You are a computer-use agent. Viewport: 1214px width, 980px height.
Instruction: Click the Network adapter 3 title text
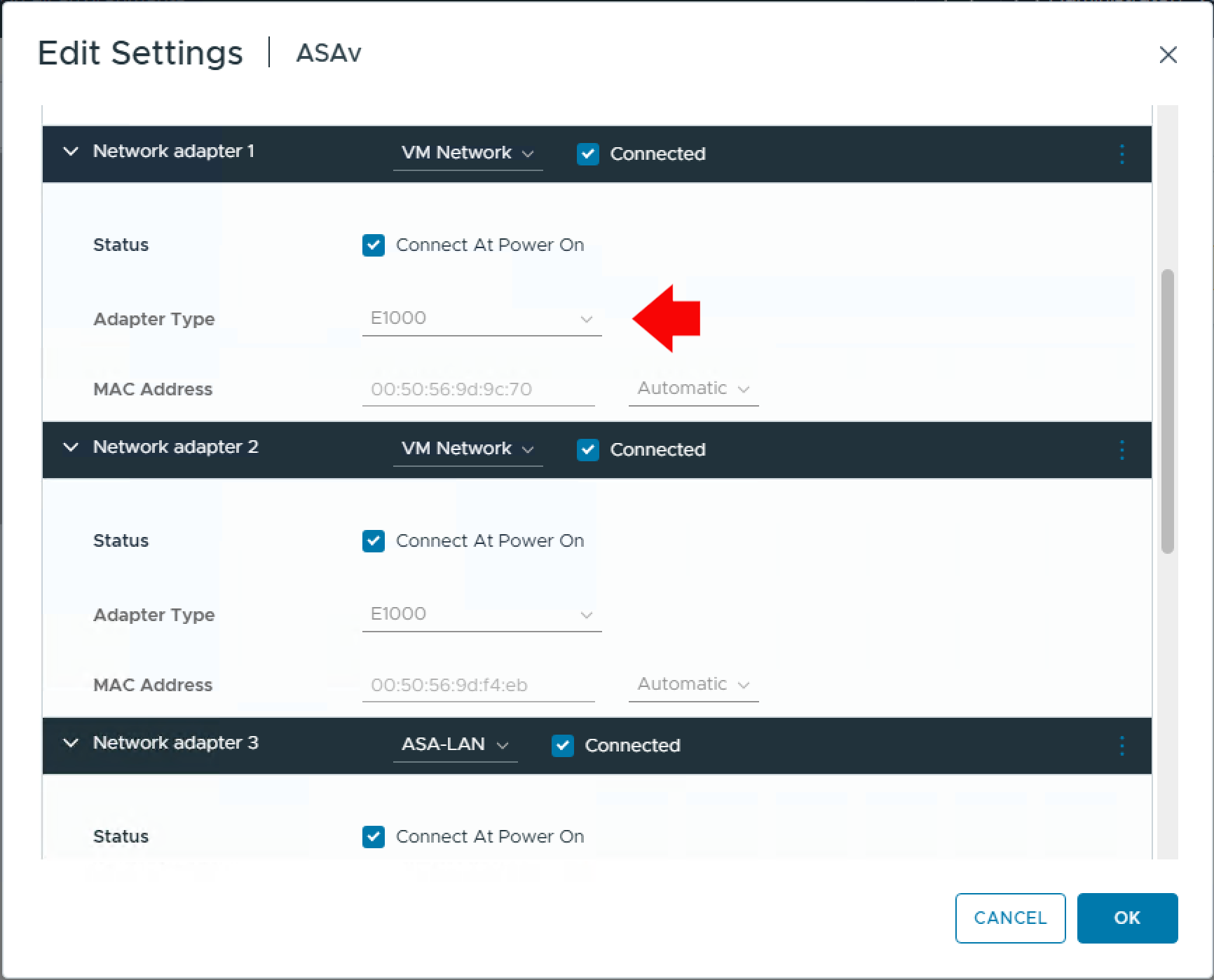(176, 743)
